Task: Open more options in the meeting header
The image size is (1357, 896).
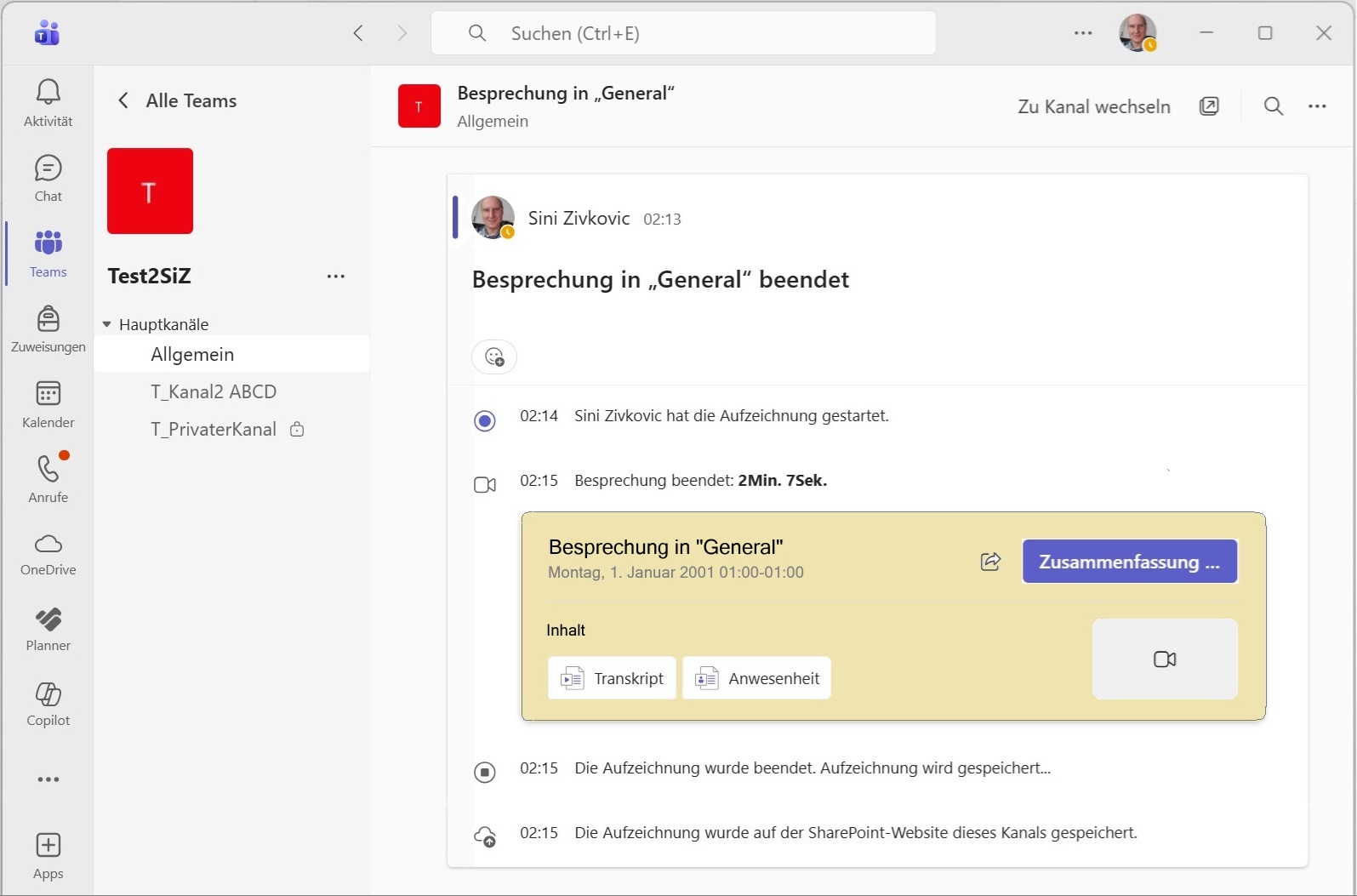Action: [1317, 106]
